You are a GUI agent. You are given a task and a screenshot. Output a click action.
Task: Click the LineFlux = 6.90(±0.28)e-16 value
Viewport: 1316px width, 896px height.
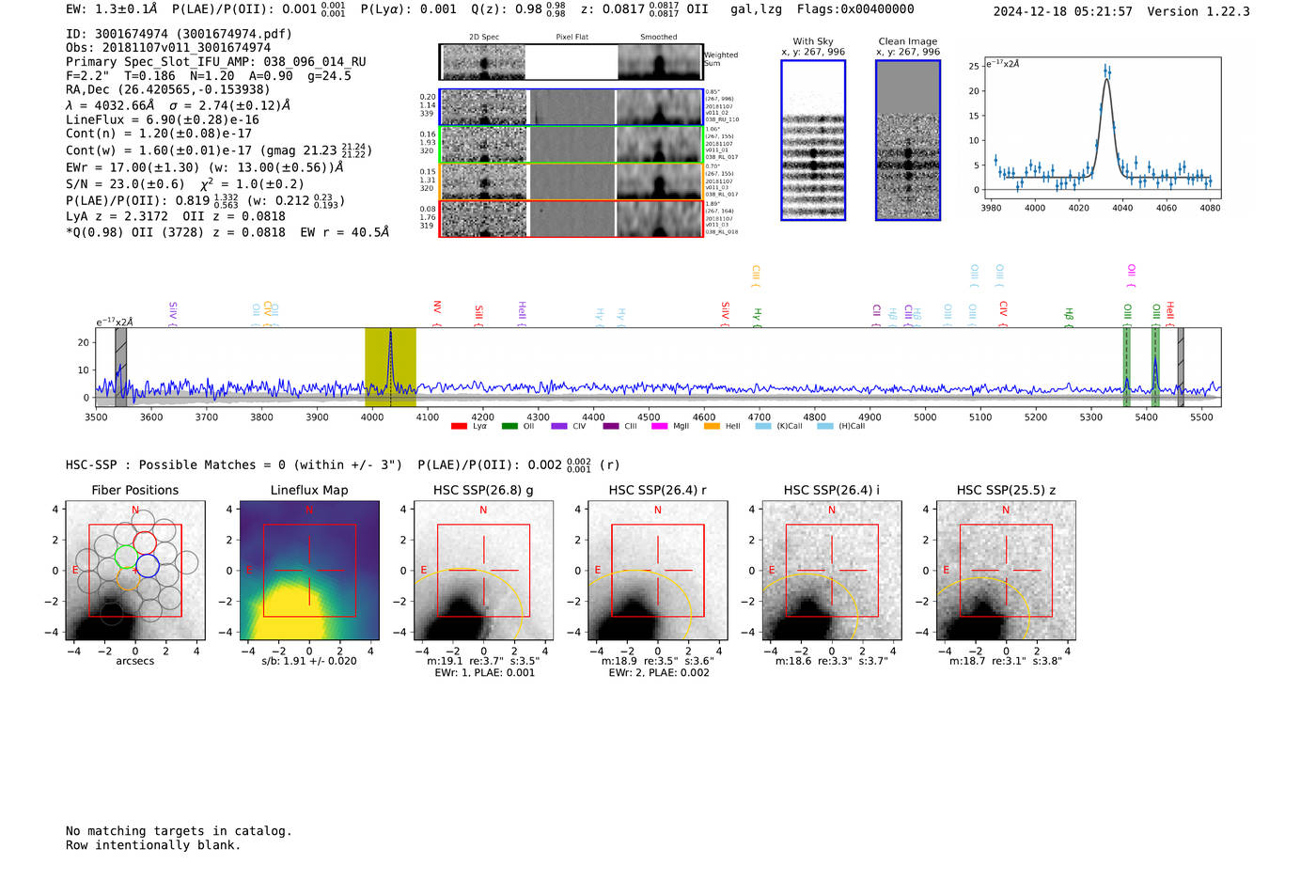[x=163, y=119]
